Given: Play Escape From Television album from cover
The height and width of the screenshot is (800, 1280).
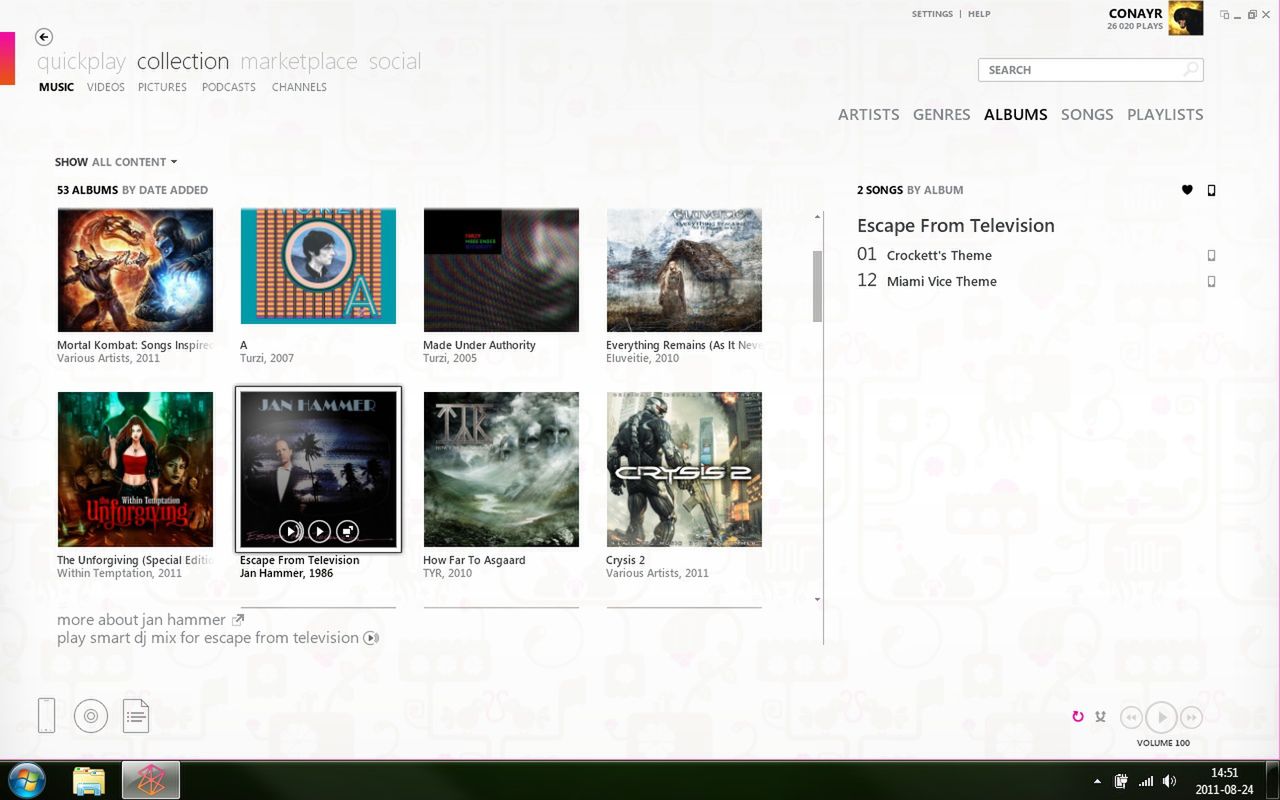Looking at the screenshot, I should point(319,531).
